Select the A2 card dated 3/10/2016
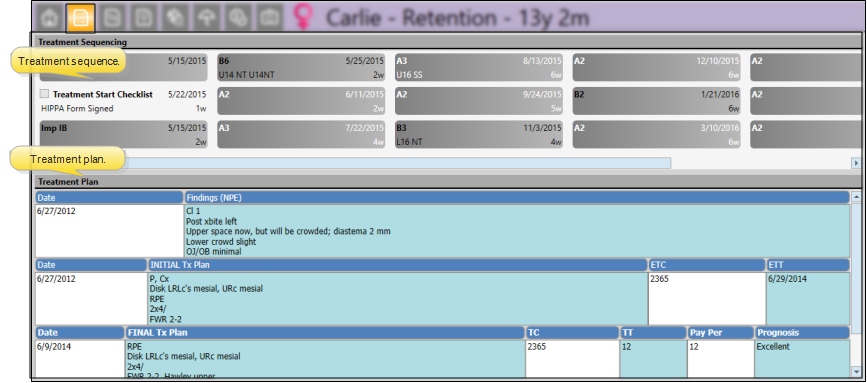Viewport: 867px width, 383px height. click(656, 135)
